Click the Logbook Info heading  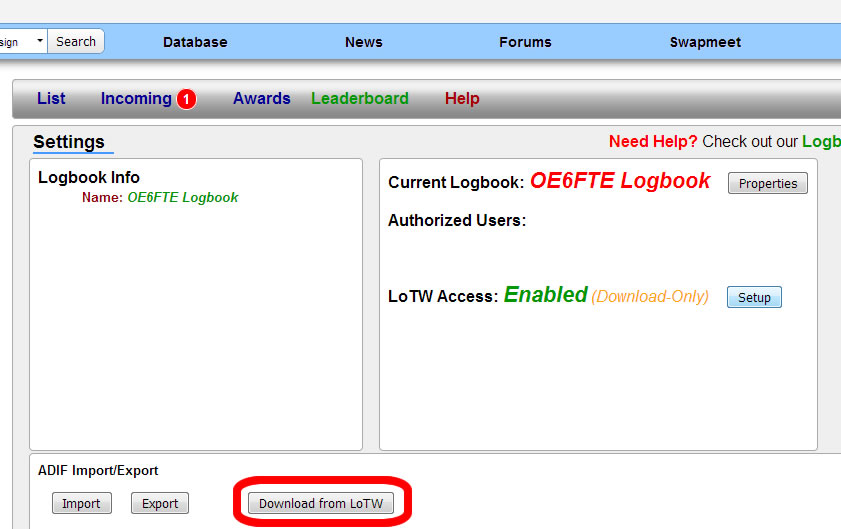click(89, 178)
